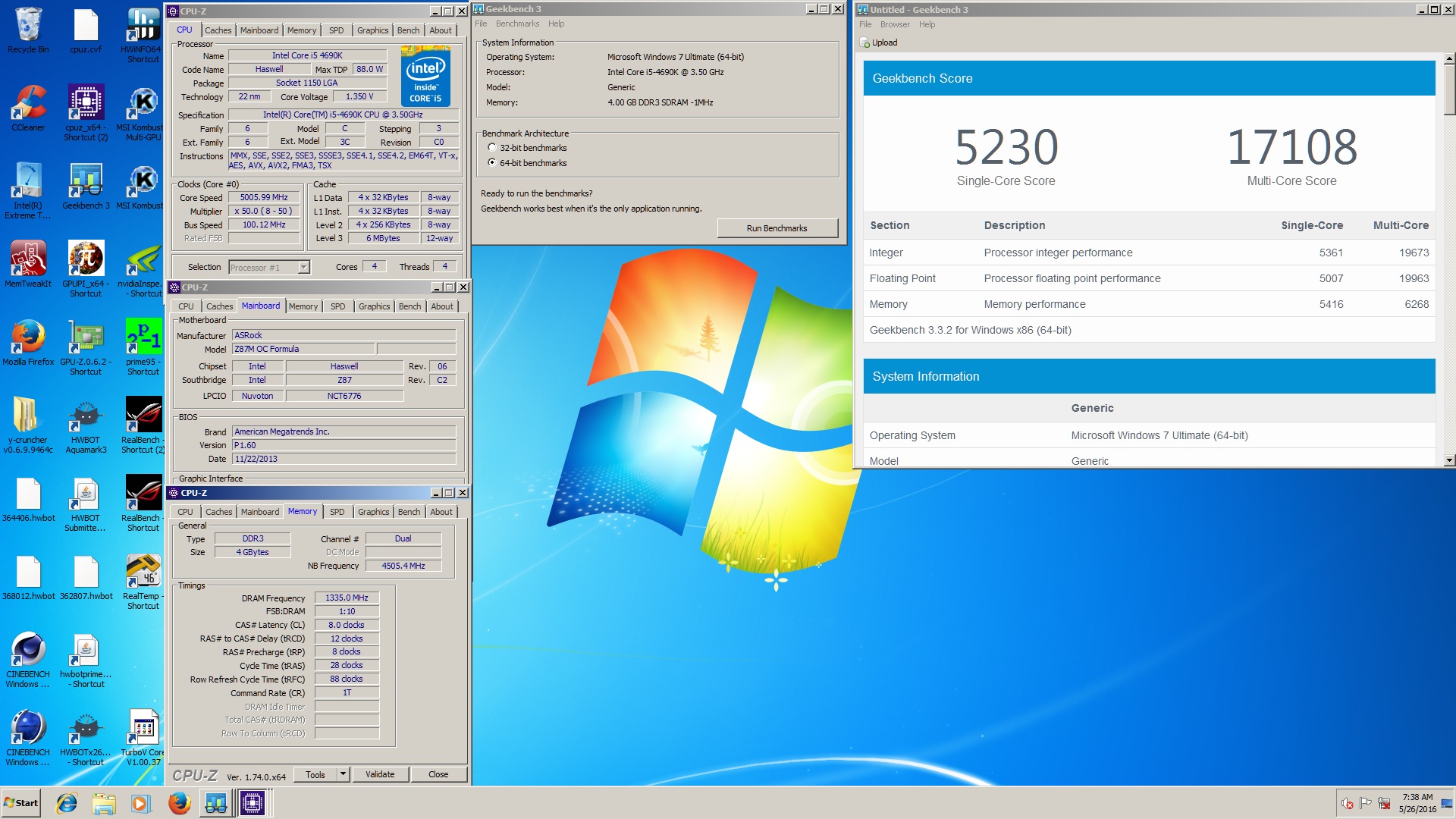This screenshot has width=1456, height=819.
Task: Open Windows Explorer folder in taskbar
Action: [104, 803]
